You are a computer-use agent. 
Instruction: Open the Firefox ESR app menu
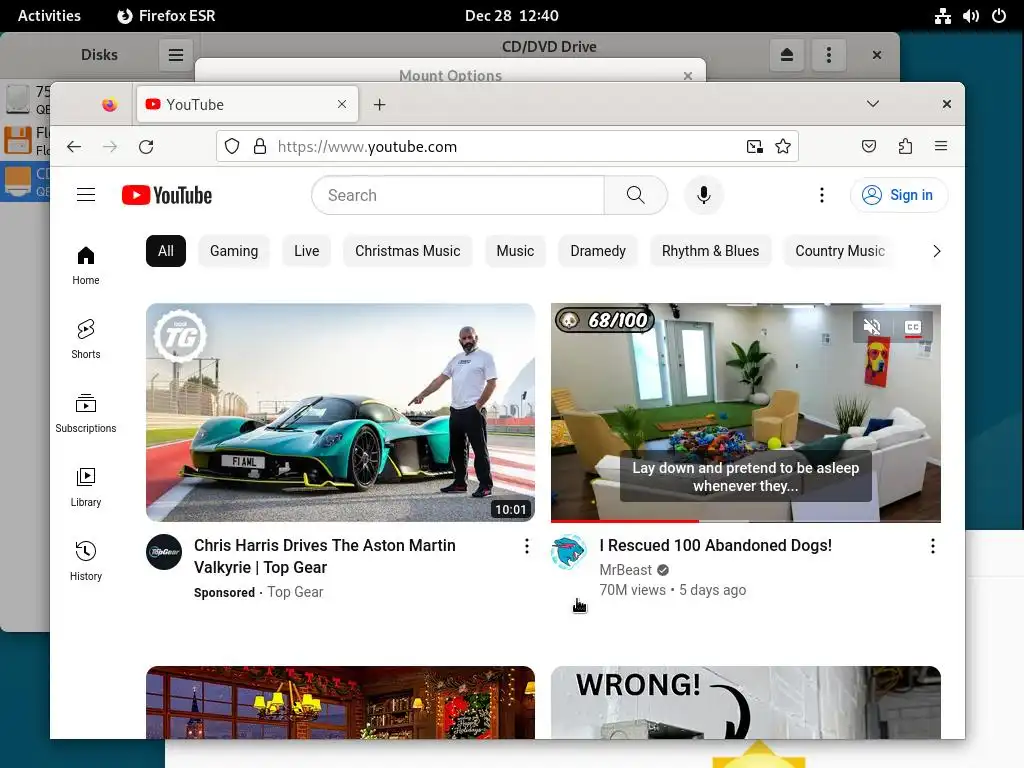(x=167, y=16)
